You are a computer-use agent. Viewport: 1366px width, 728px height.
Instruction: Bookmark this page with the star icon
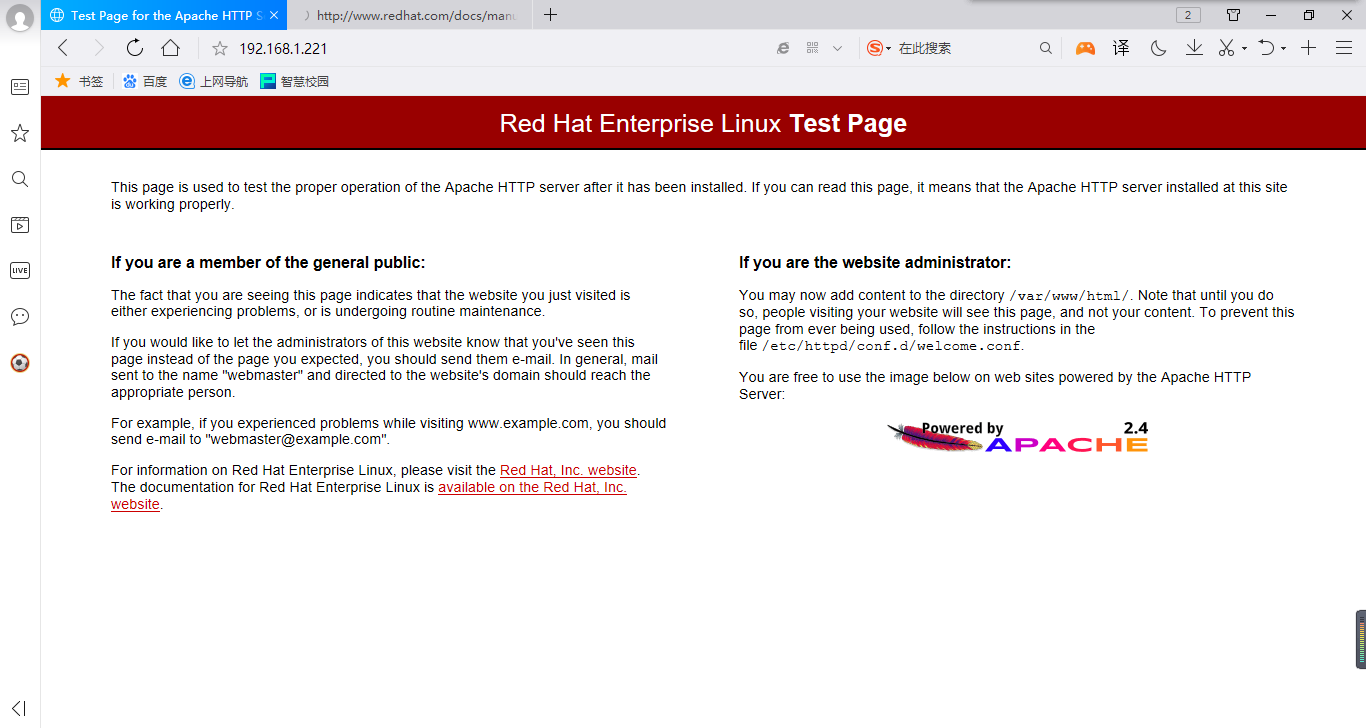point(220,48)
